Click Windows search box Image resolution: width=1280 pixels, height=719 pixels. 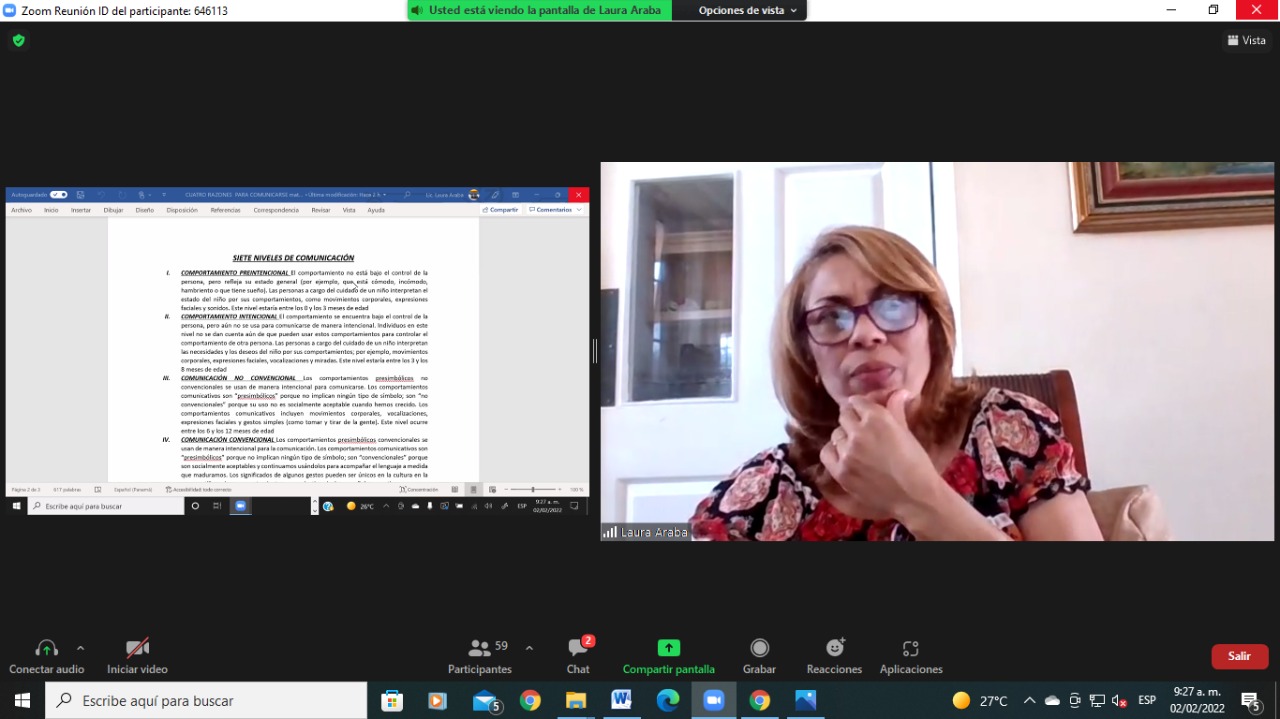tap(206, 700)
